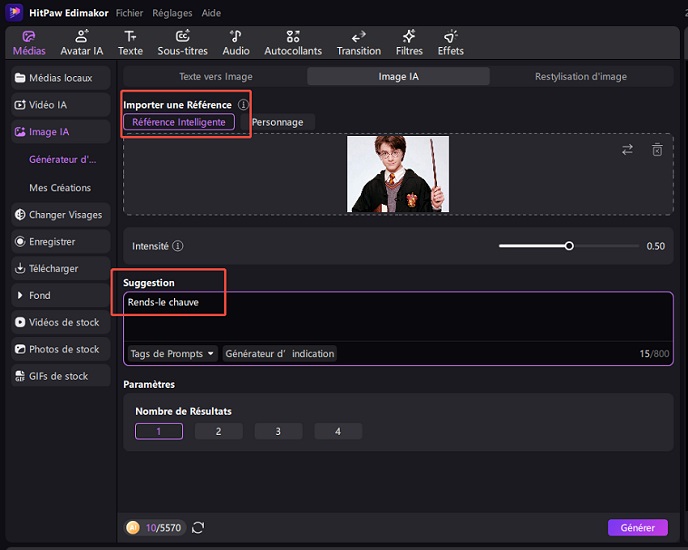Click the HitPaw Edimakor logo icon

[x=14, y=12]
